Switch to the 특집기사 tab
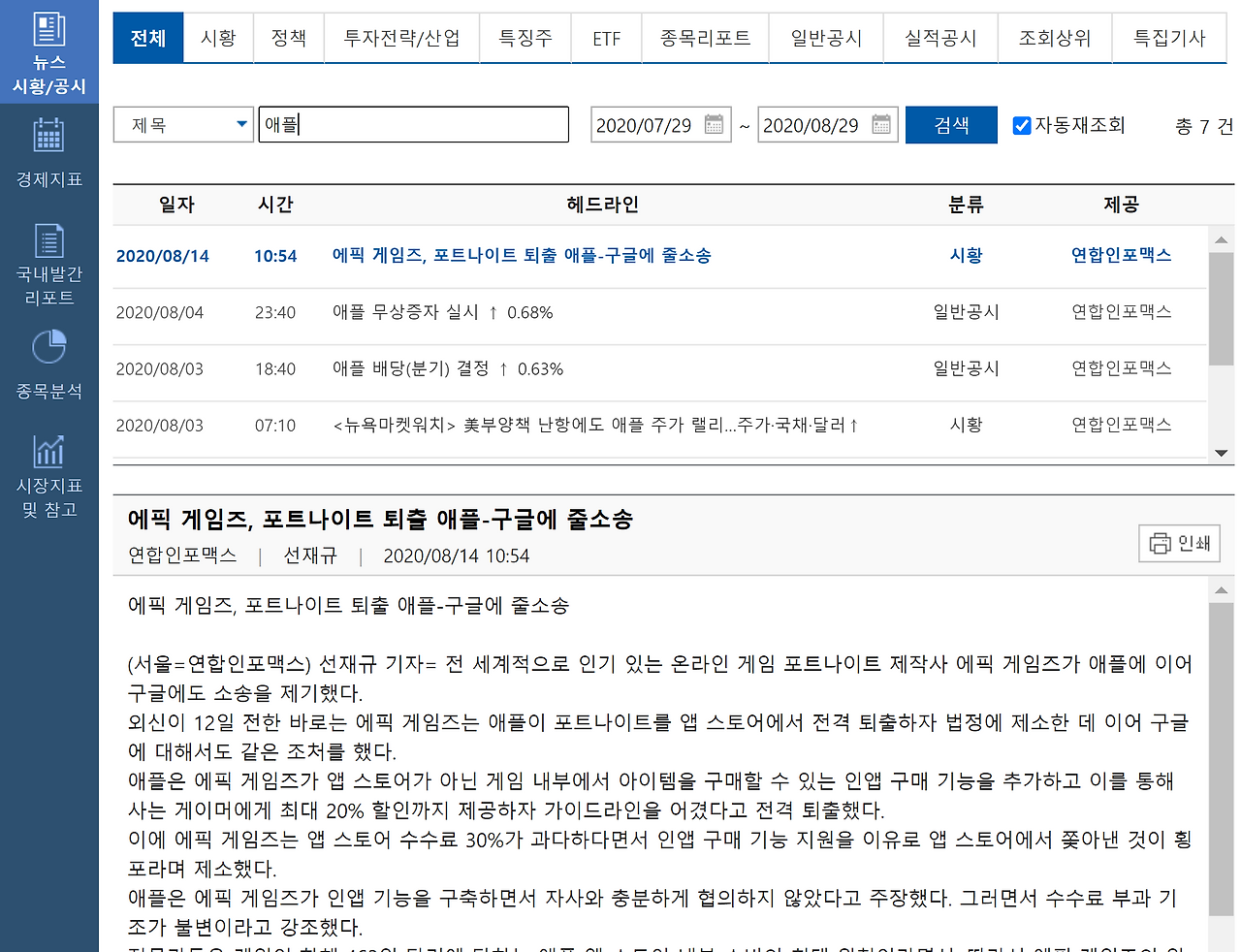This screenshot has height=952, width=1241. tap(1169, 38)
